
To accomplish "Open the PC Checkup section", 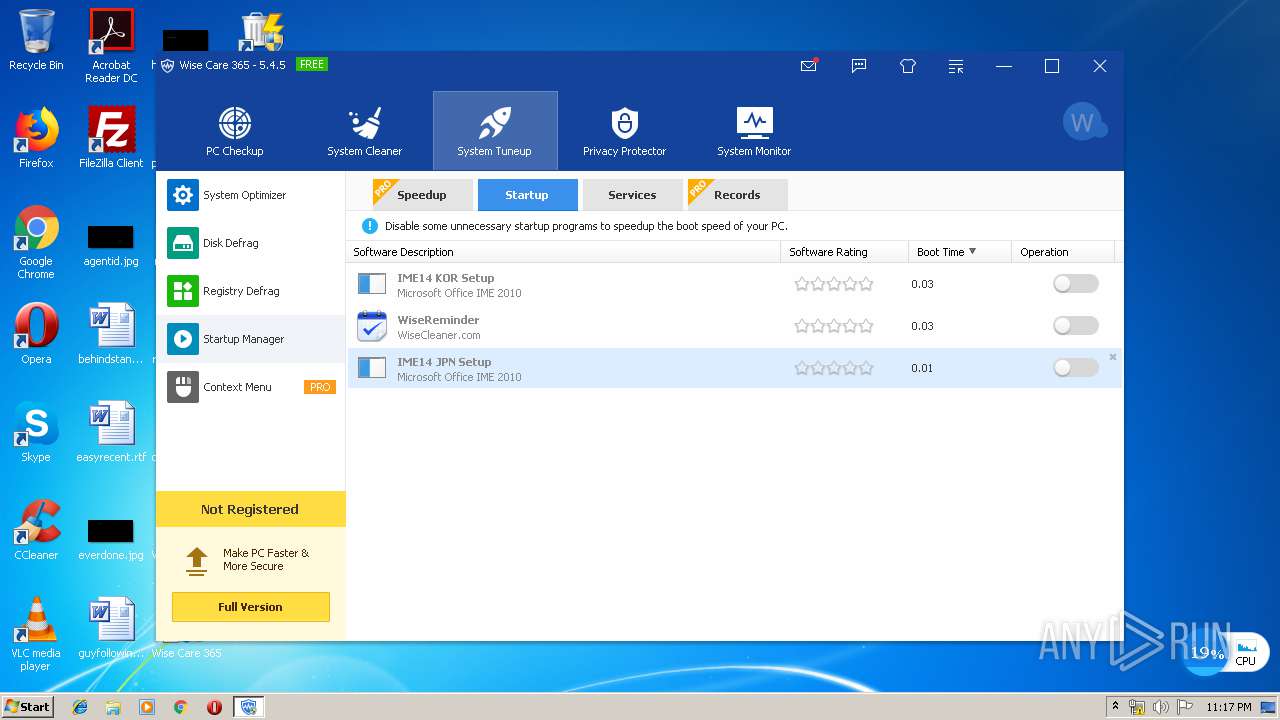I will 234,131.
